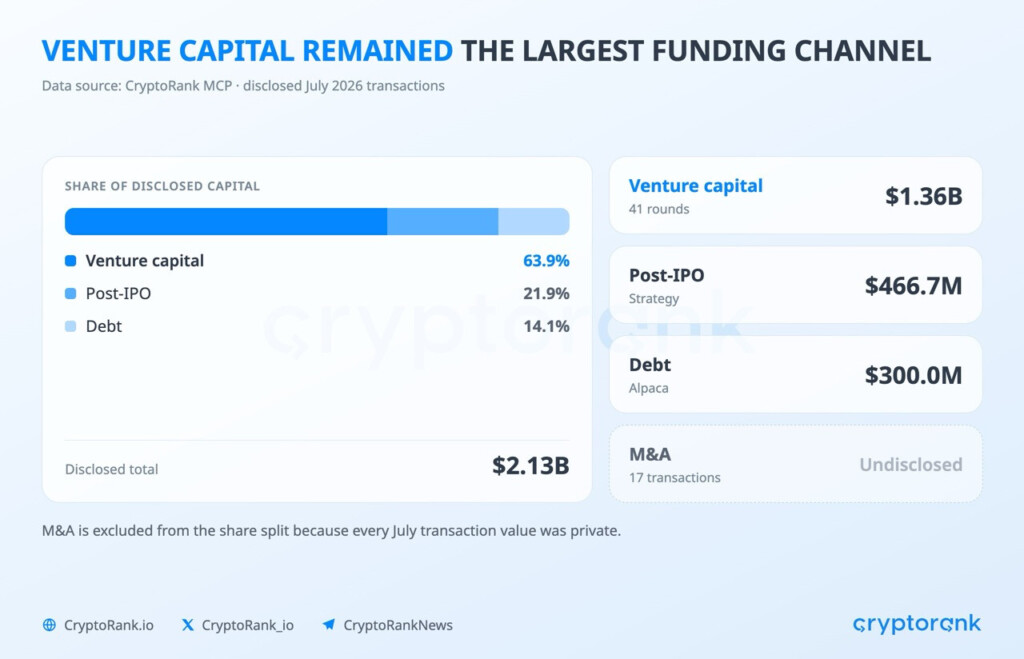The height and width of the screenshot is (659, 1024).
Task: Click the Share of Disclosed Capital heading
Action: click(x=162, y=186)
